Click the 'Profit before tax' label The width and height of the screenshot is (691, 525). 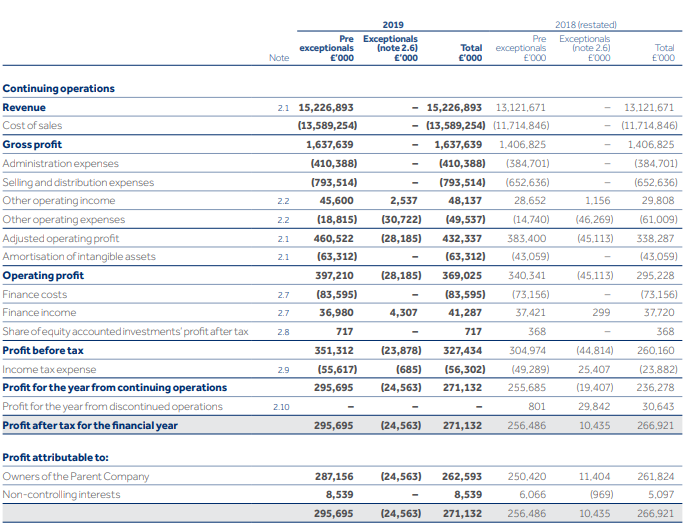tap(43, 350)
